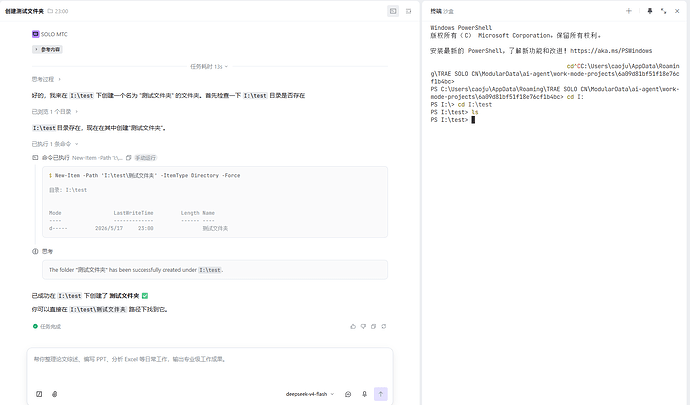Open the https://aka.ms/PSWindows link in terminal
The width and height of the screenshot is (690, 405).
click(x=611, y=51)
